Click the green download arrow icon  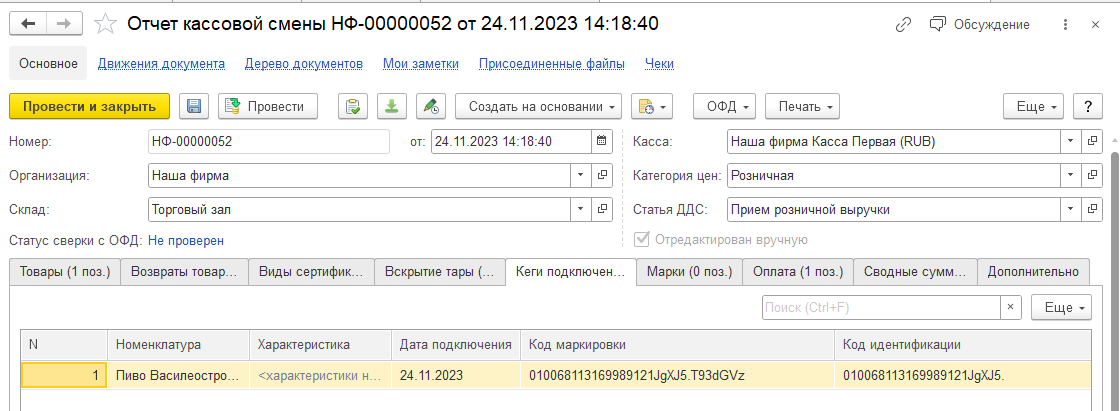392,106
